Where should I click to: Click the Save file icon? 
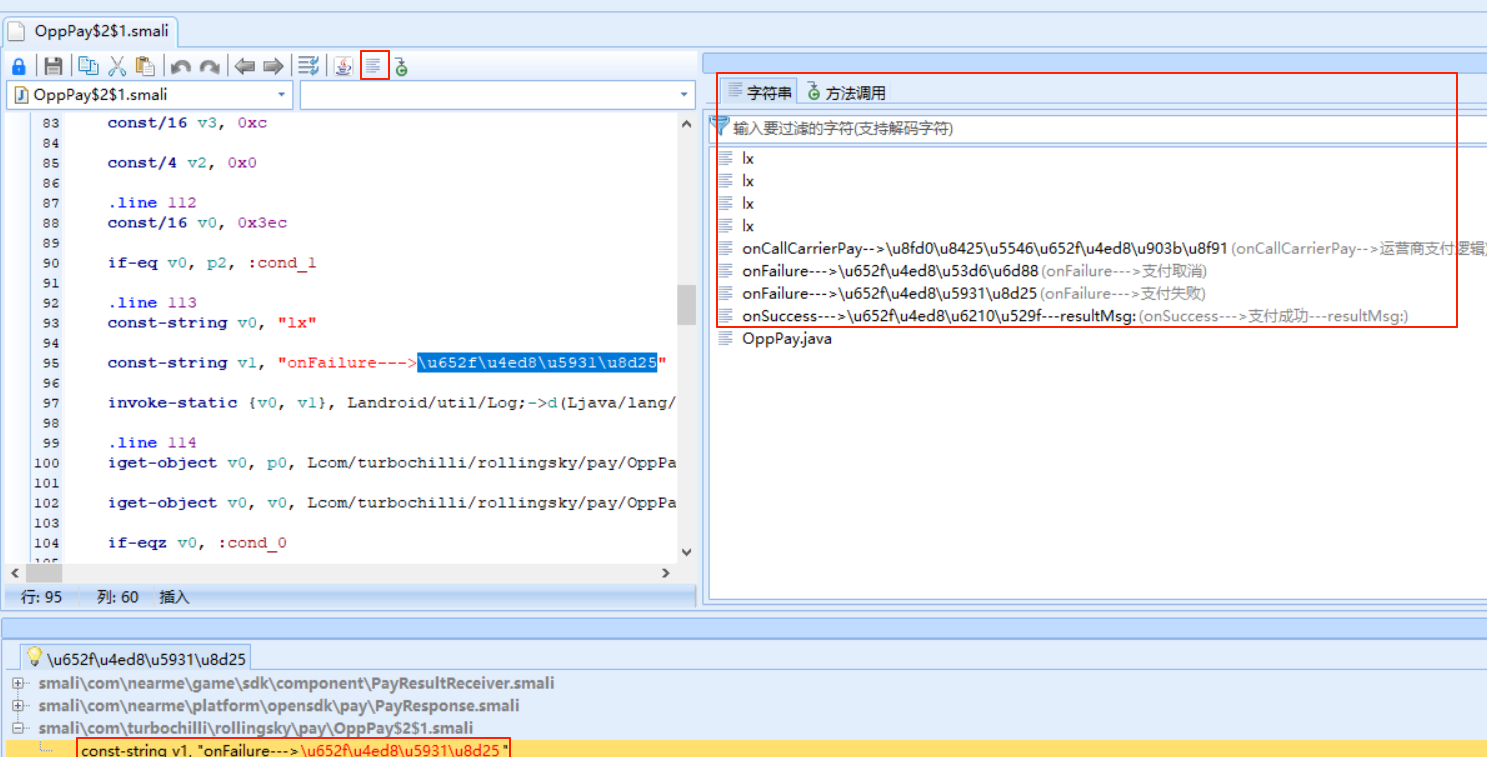click(52, 65)
